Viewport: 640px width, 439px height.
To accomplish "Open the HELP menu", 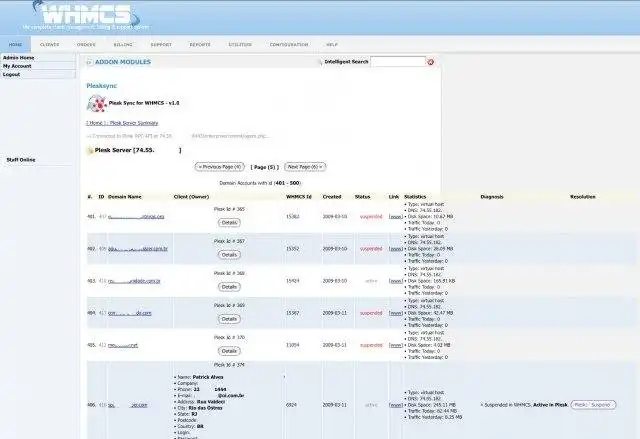I will [x=332, y=44].
